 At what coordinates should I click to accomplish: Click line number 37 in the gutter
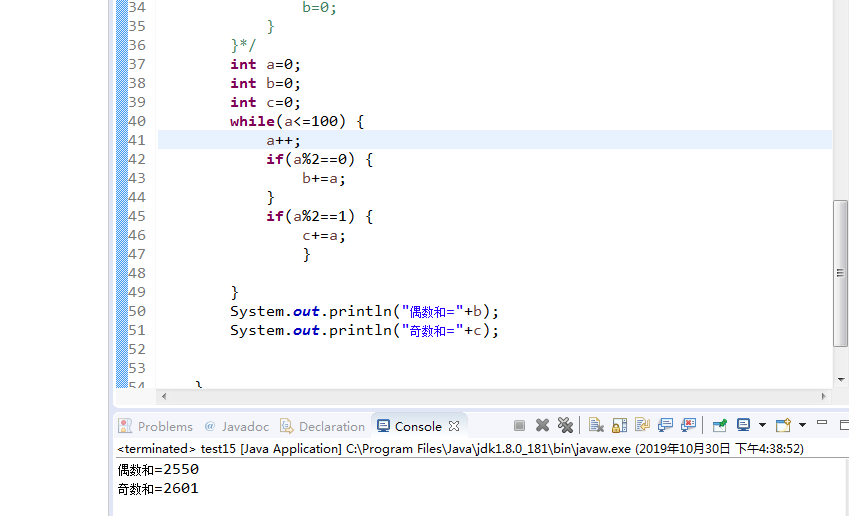[x=137, y=64]
